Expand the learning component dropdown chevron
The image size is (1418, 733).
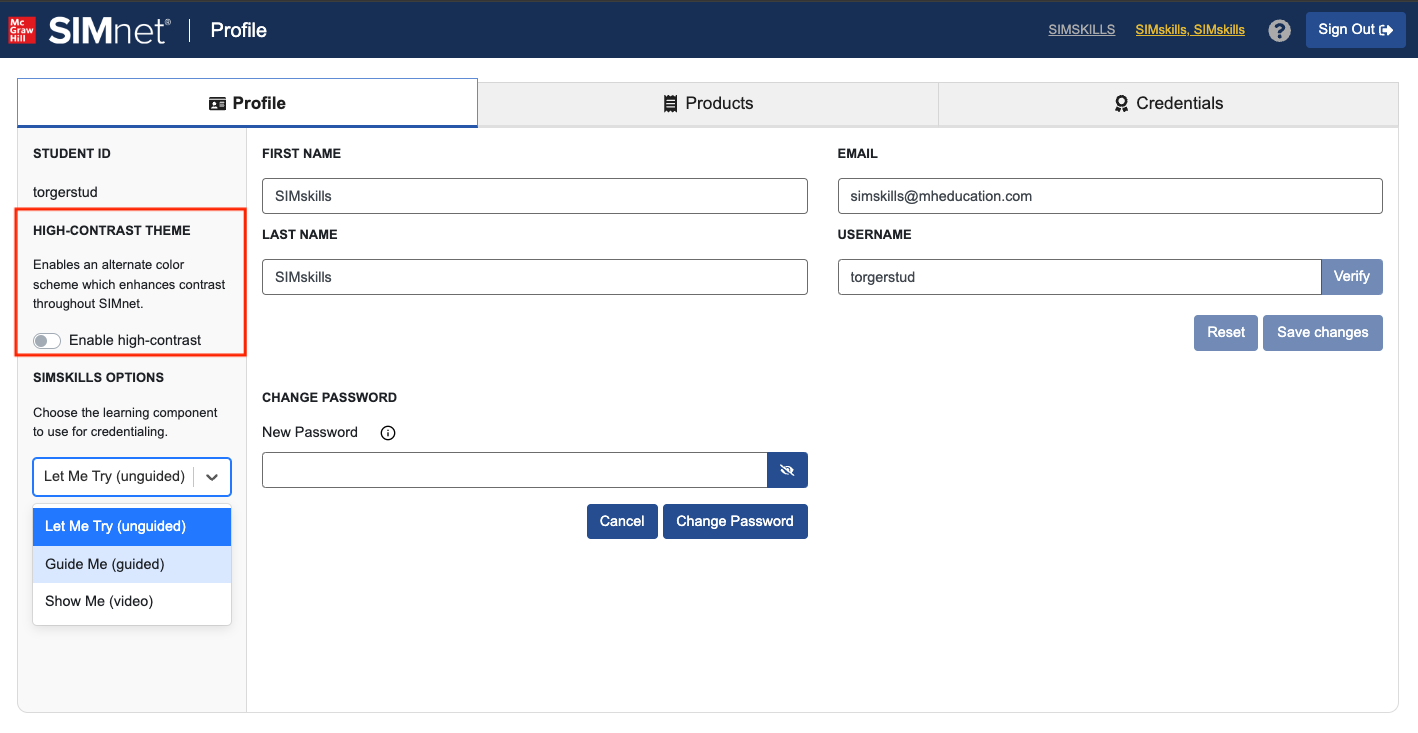click(212, 477)
